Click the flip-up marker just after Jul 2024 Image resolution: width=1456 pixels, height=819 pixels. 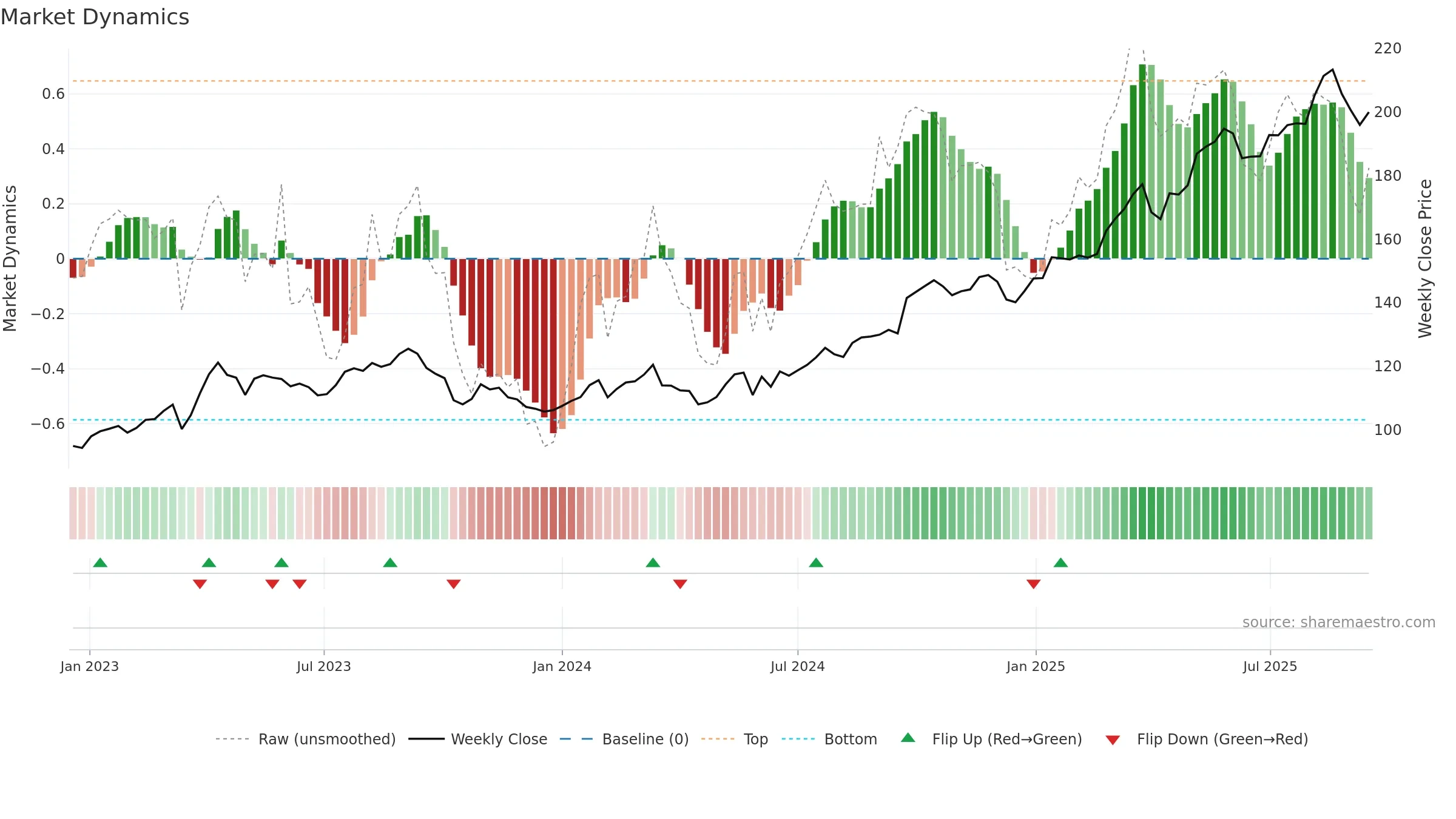pyautogui.click(x=816, y=562)
